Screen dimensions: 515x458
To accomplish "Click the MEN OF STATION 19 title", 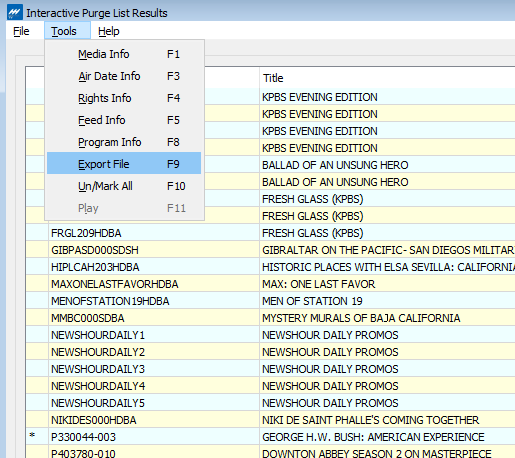I will tap(312, 301).
